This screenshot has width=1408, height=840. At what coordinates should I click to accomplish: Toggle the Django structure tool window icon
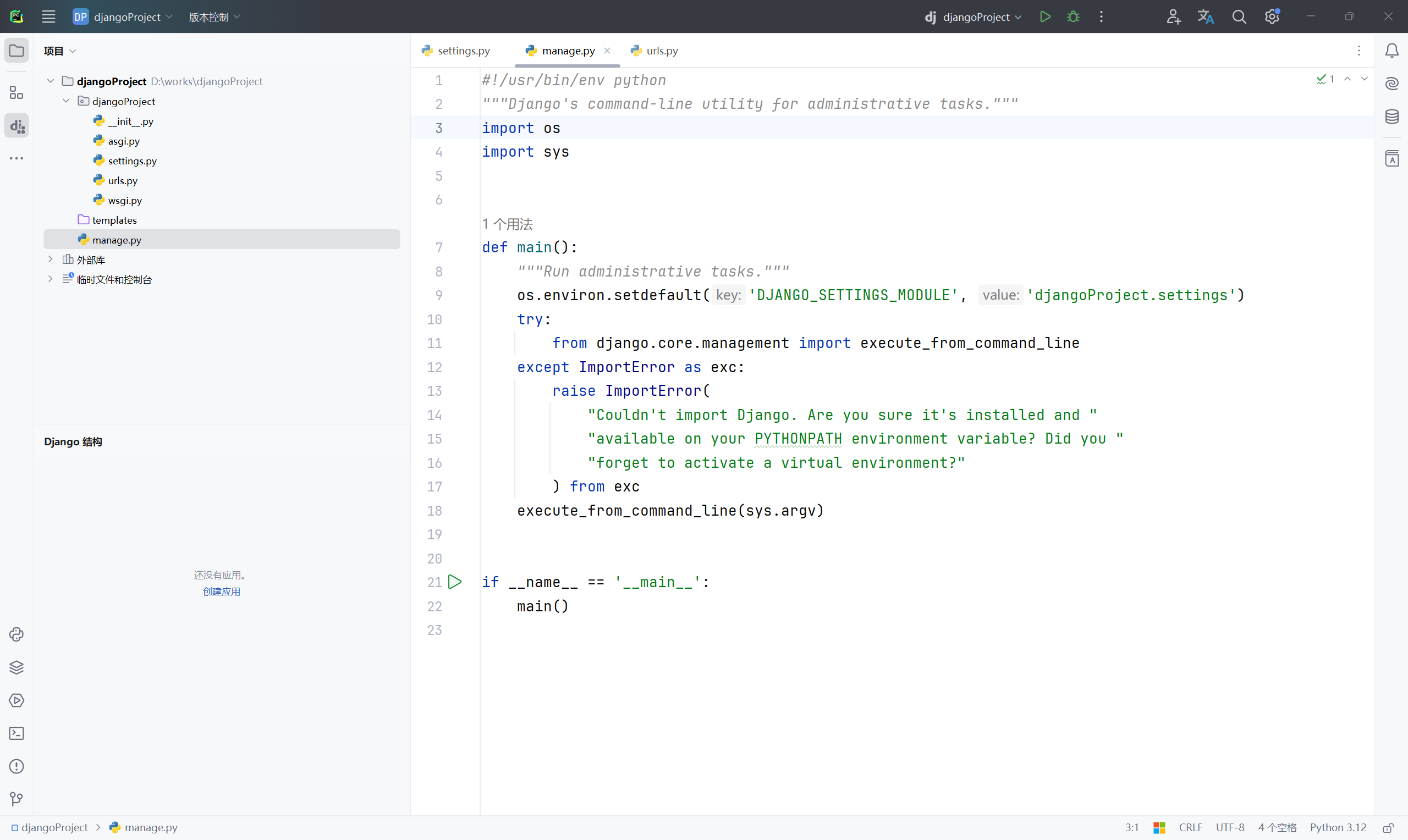coord(16,126)
